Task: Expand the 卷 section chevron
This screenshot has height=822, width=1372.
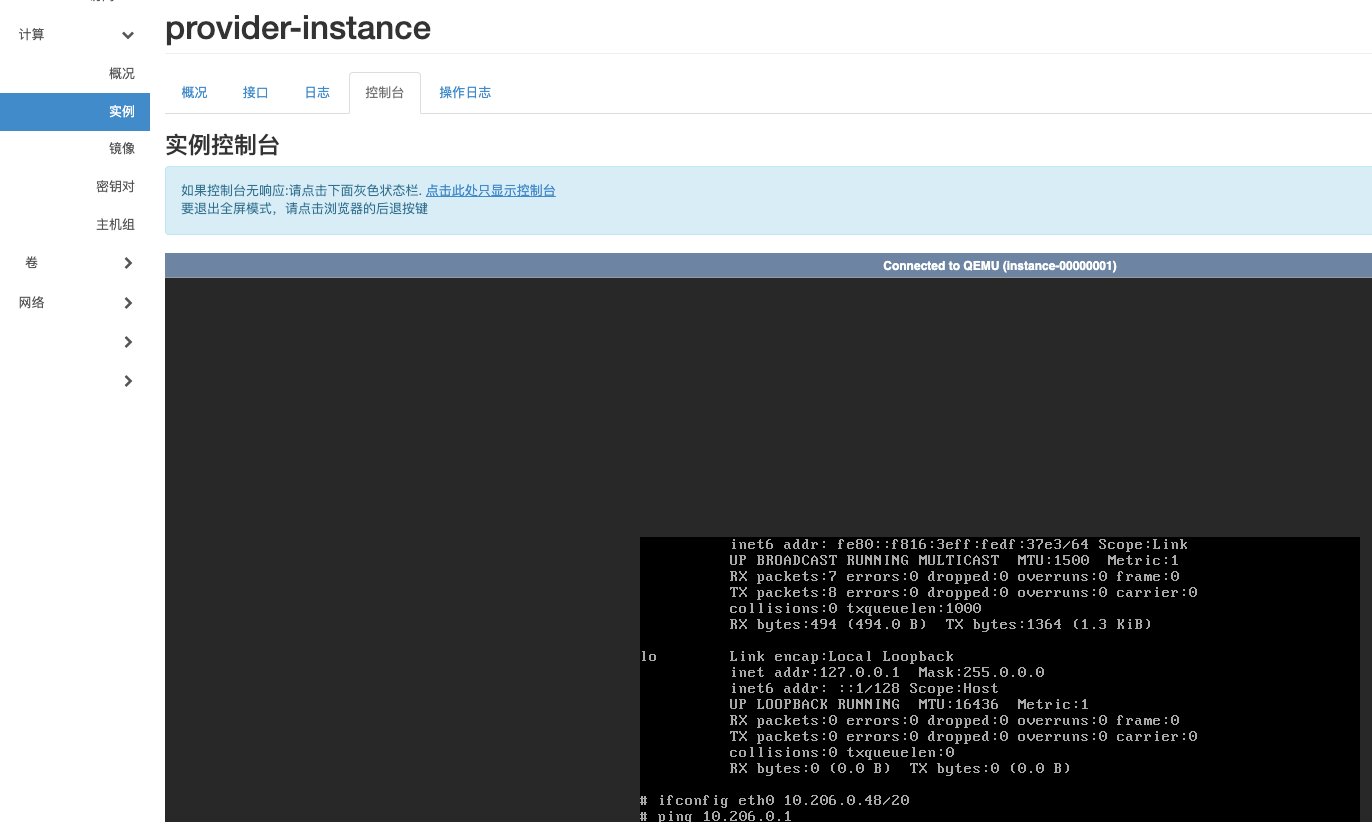Action: [128, 263]
